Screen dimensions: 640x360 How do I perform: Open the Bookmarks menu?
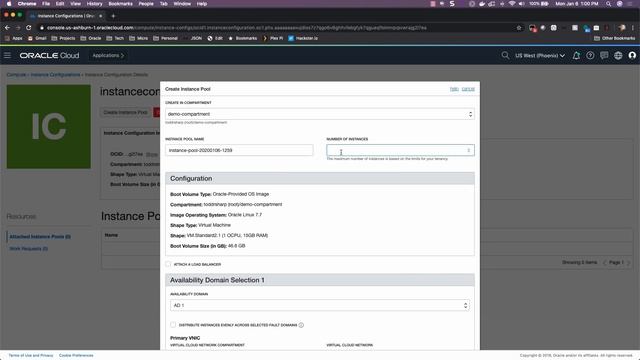point(120,4)
